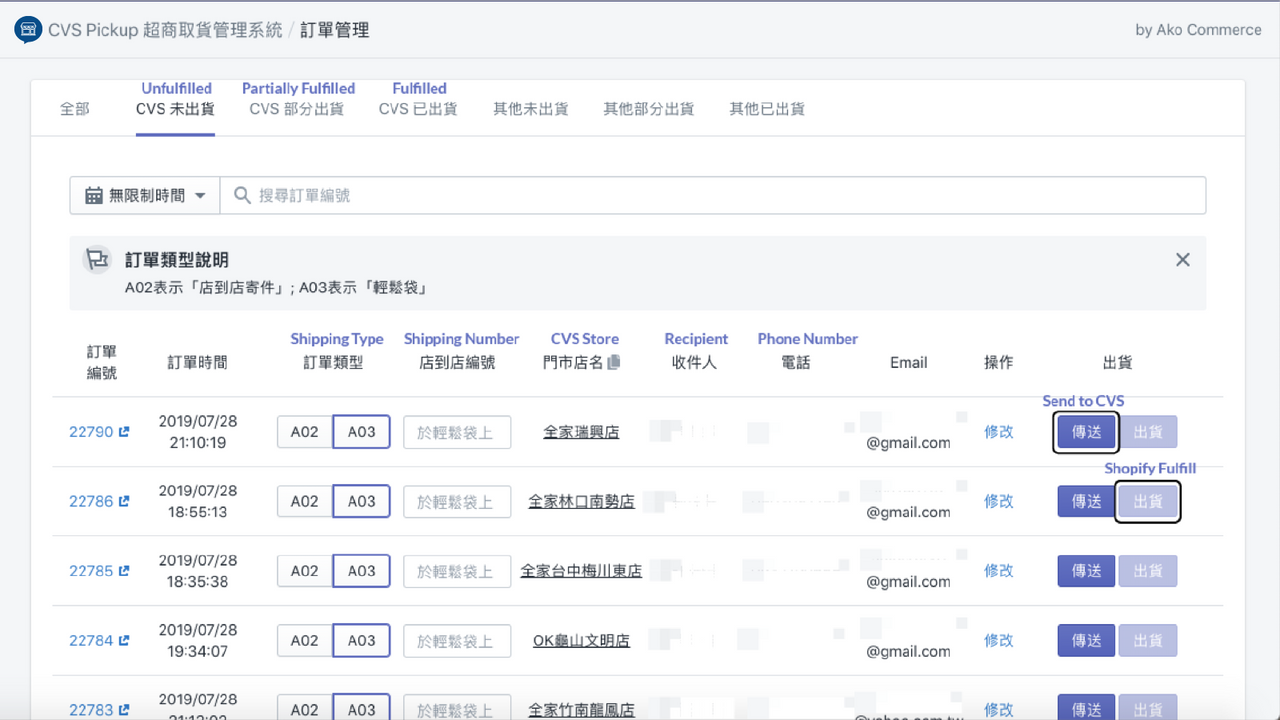Switch to the CVS 已出貨 tab
This screenshot has width=1280, height=720.
click(418, 109)
